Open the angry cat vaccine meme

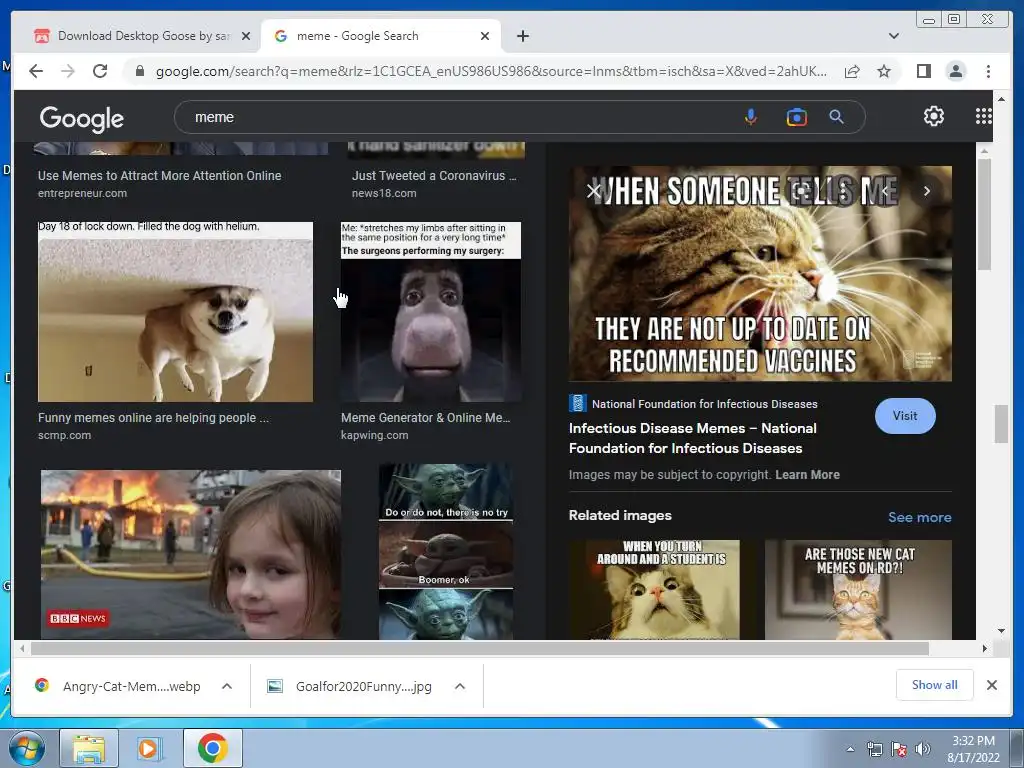760,274
